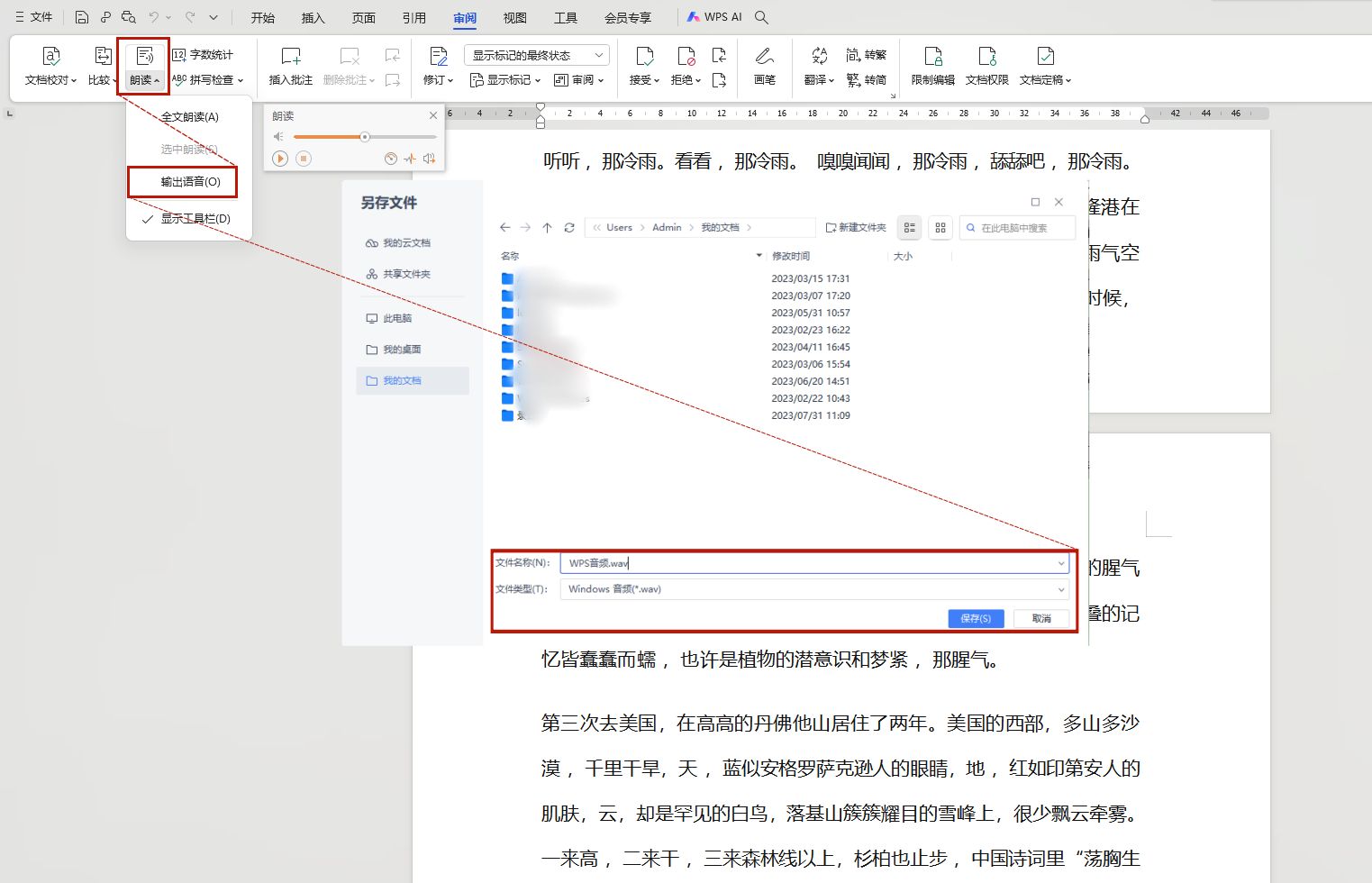Image resolution: width=1372 pixels, height=883 pixels.
Task: Go to previous change icon
Action: coord(719,55)
